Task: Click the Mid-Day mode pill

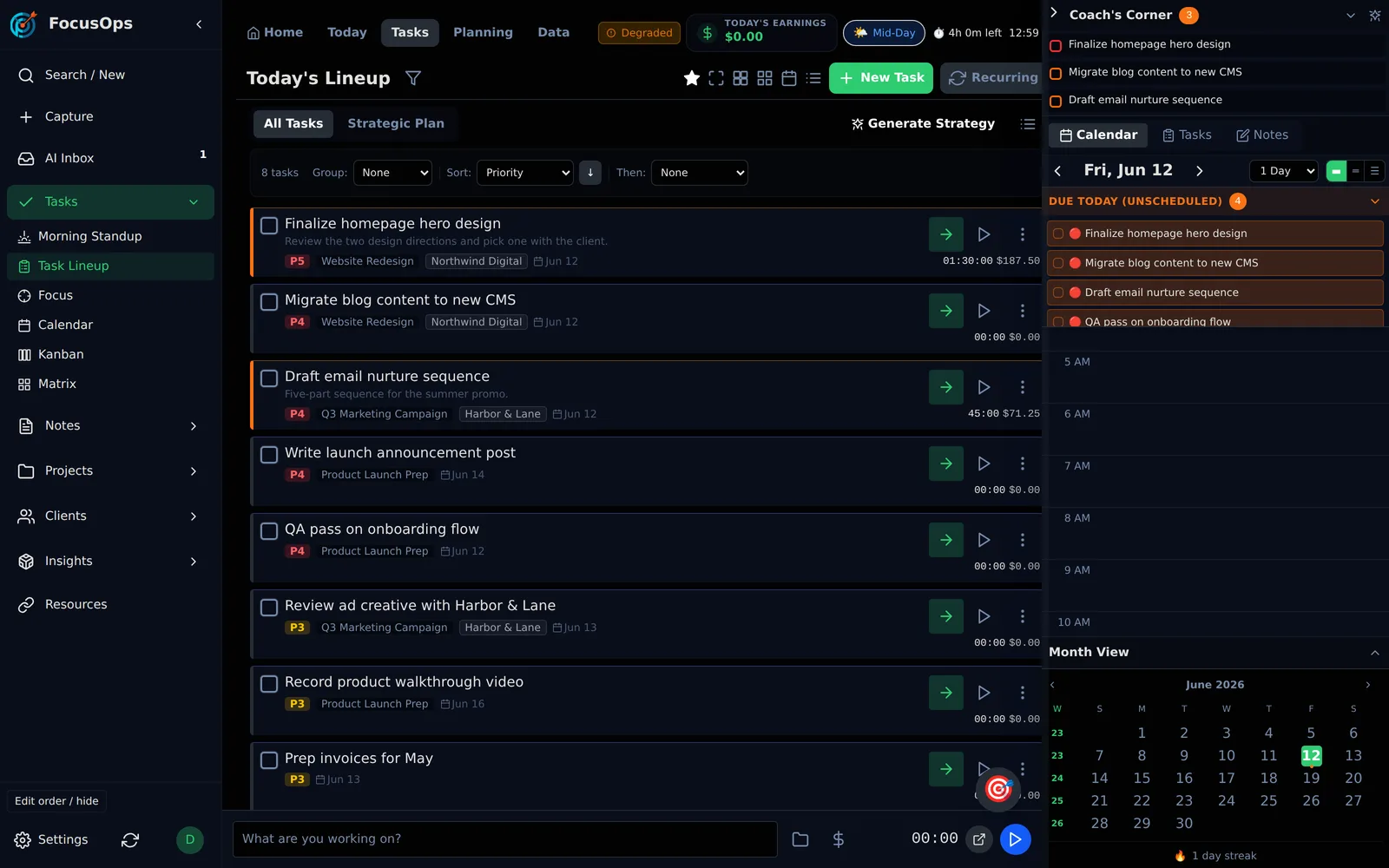Action: pos(884,33)
